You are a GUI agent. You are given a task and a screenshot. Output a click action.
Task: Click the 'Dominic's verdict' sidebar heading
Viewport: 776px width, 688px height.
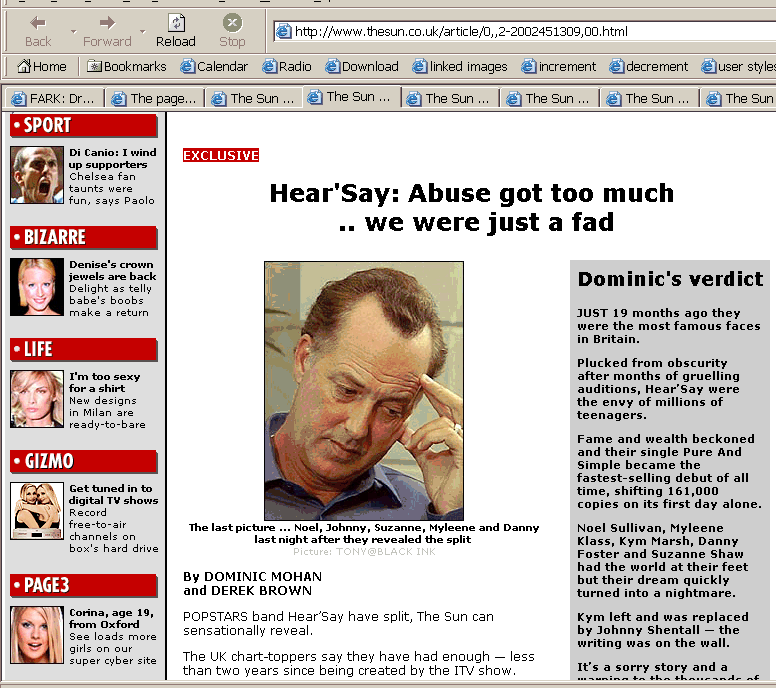670,279
